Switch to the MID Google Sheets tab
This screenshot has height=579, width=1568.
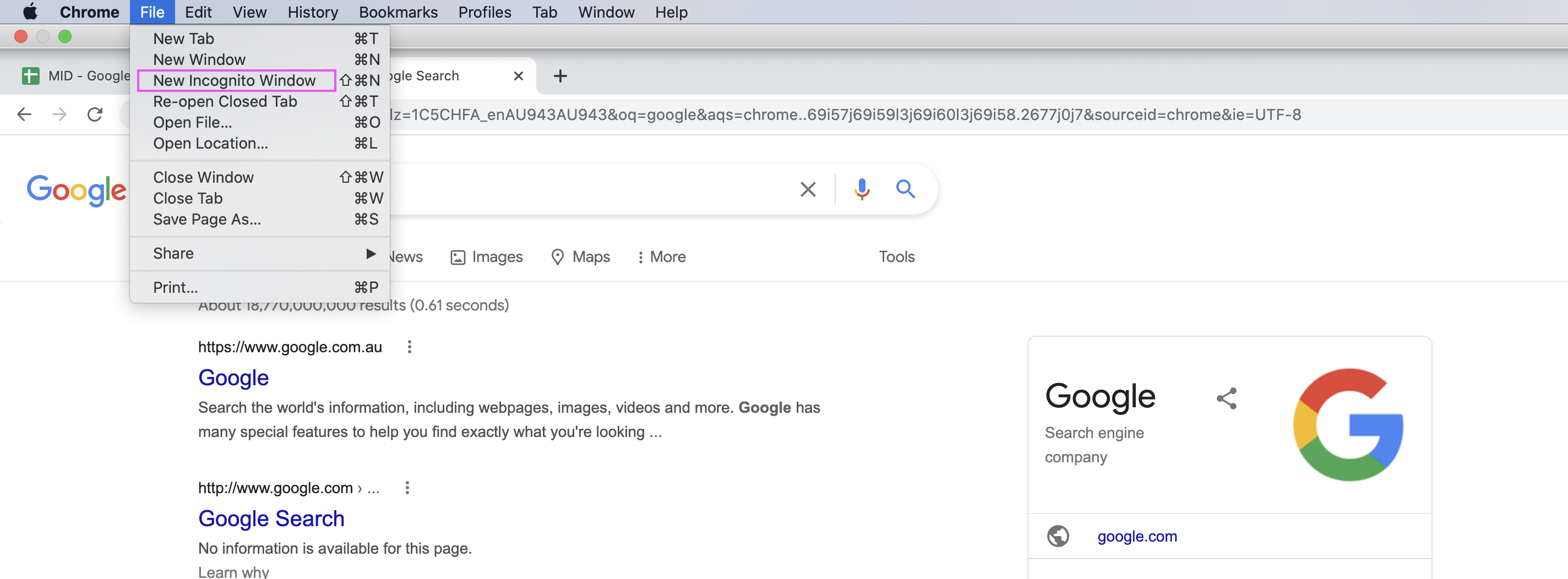click(x=76, y=76)
